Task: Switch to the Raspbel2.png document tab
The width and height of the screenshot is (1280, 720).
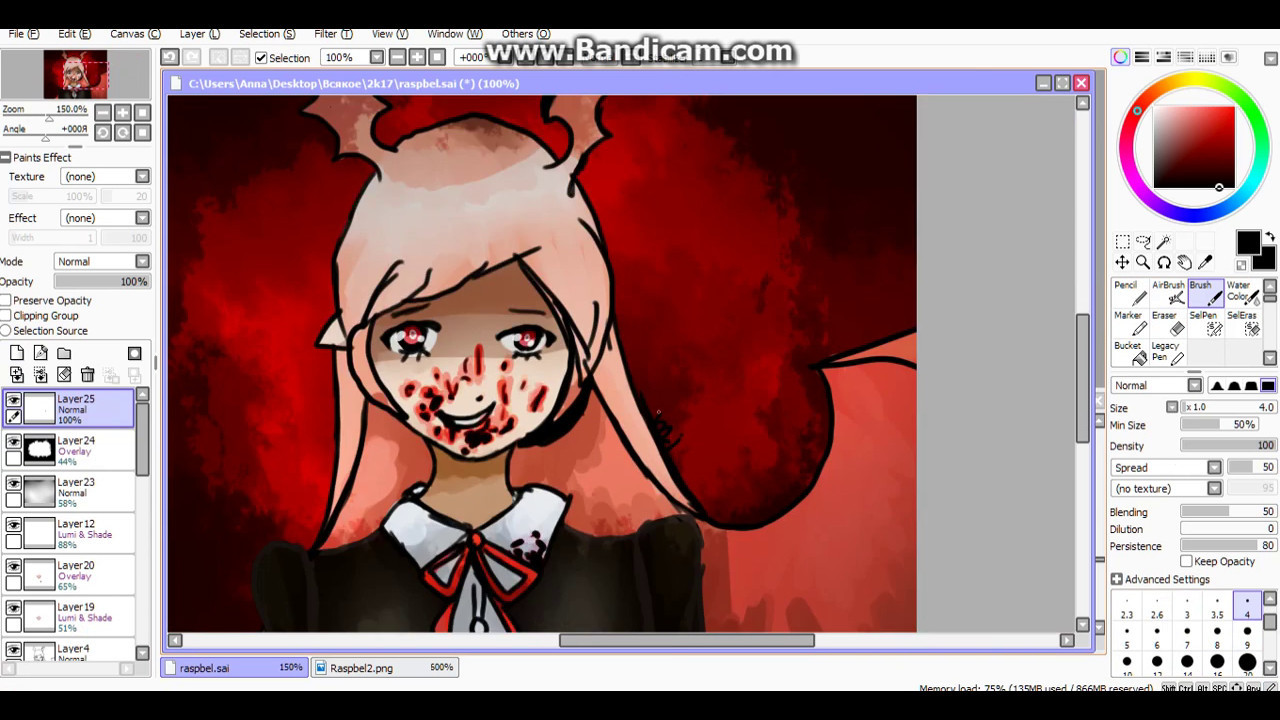Action: click(x=385, y=667)
